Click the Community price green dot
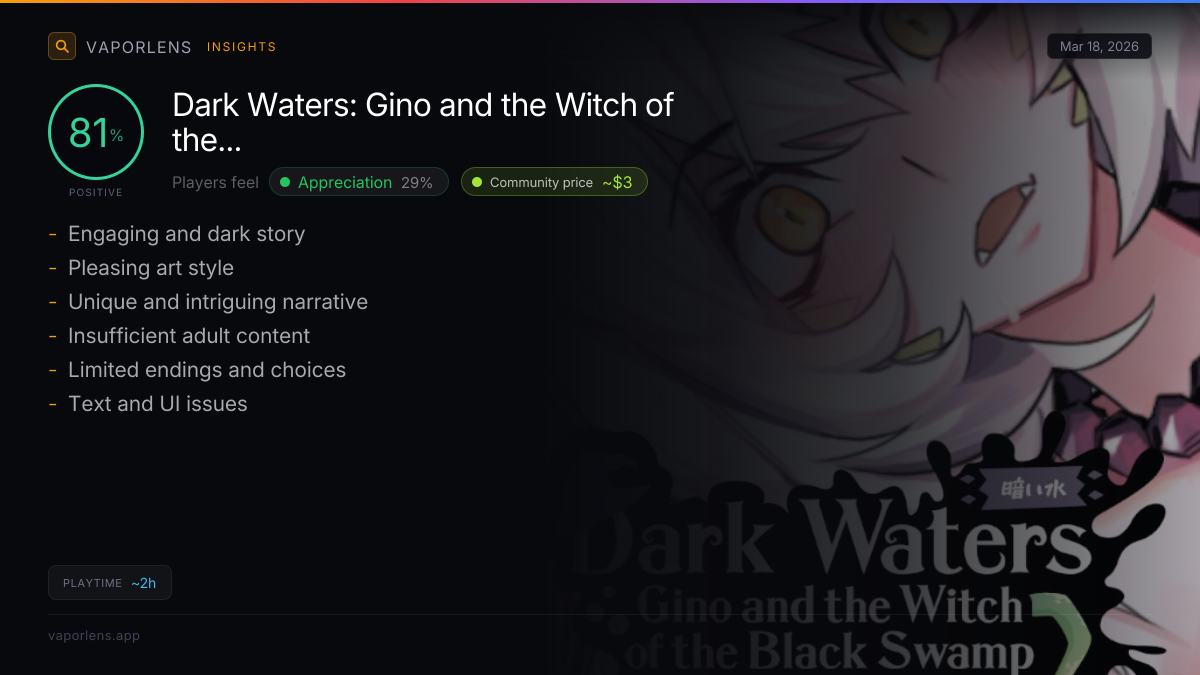 [477, 182]
